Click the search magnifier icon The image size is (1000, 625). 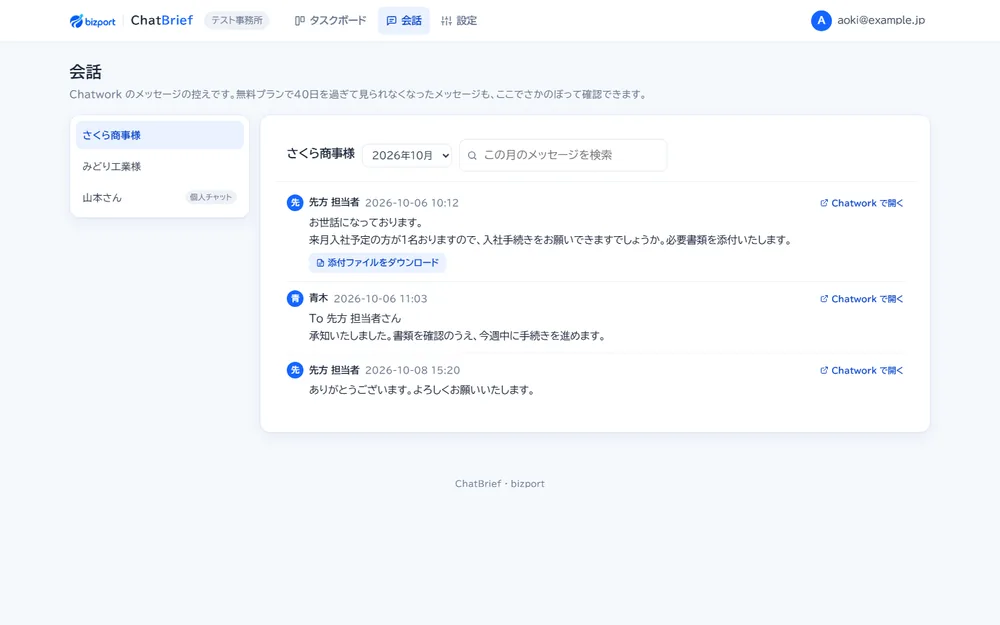coord(472,155)
